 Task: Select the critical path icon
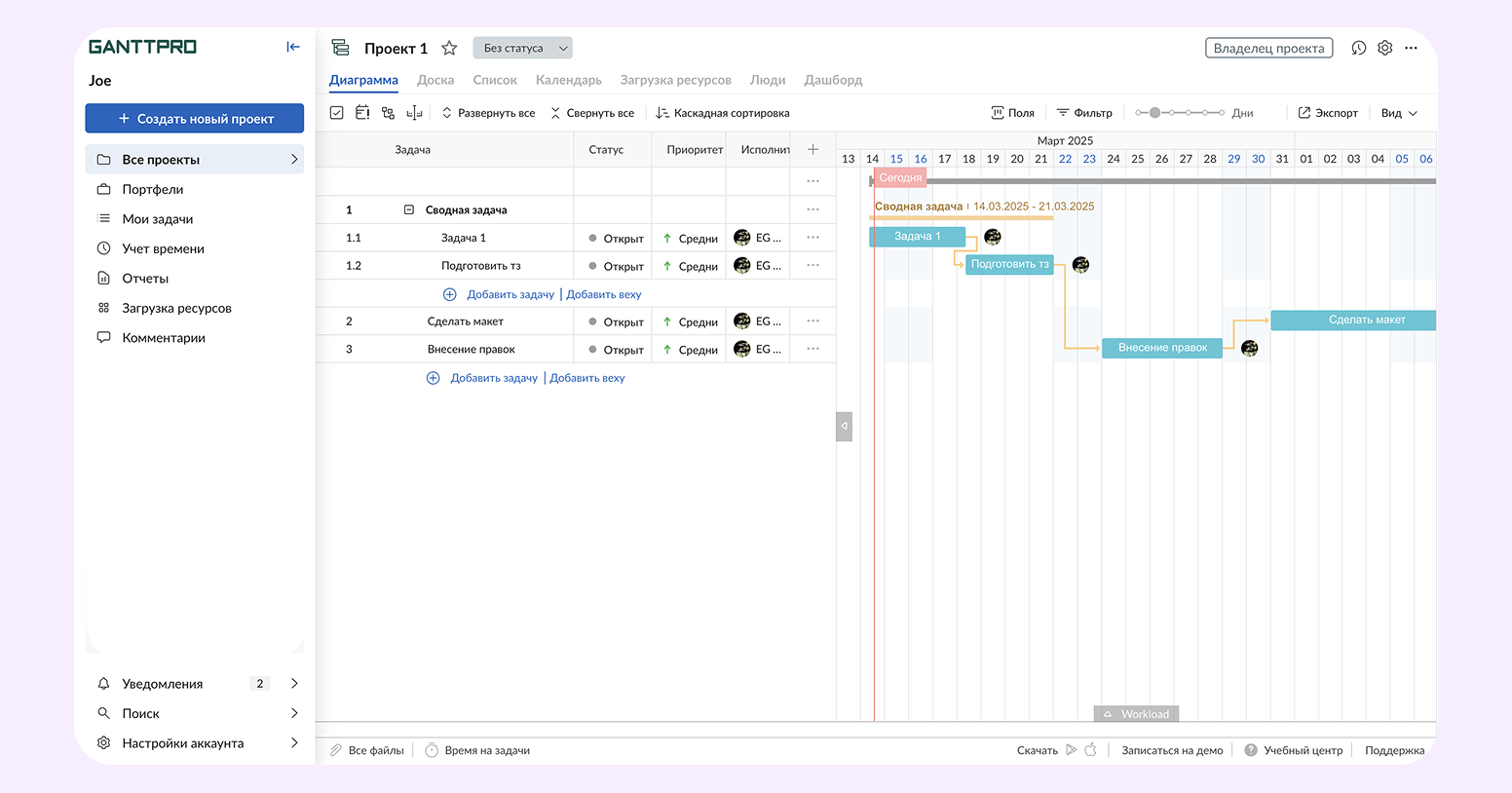point(413,112)
